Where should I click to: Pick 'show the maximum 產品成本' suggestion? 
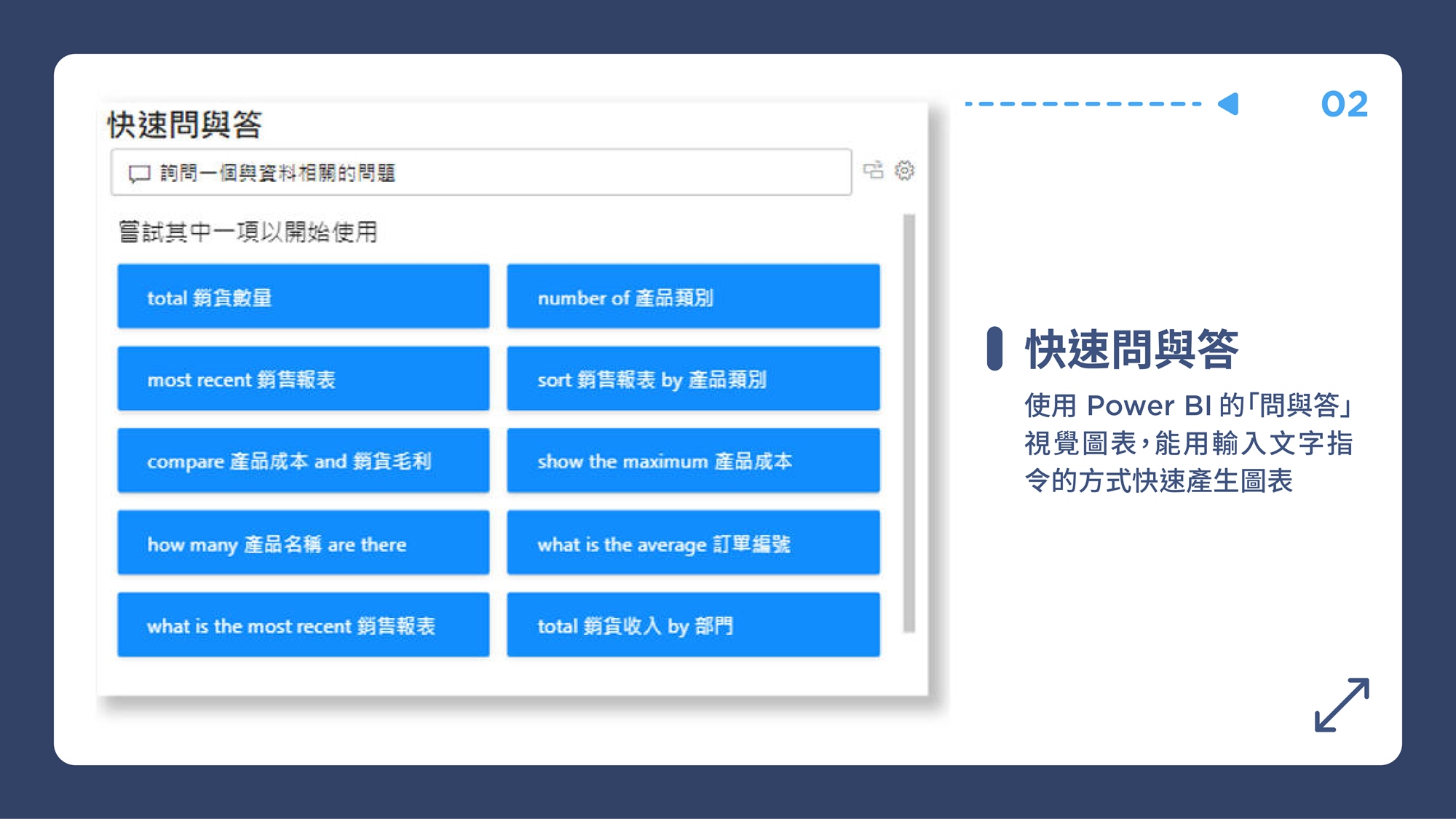tap(693, 461)
